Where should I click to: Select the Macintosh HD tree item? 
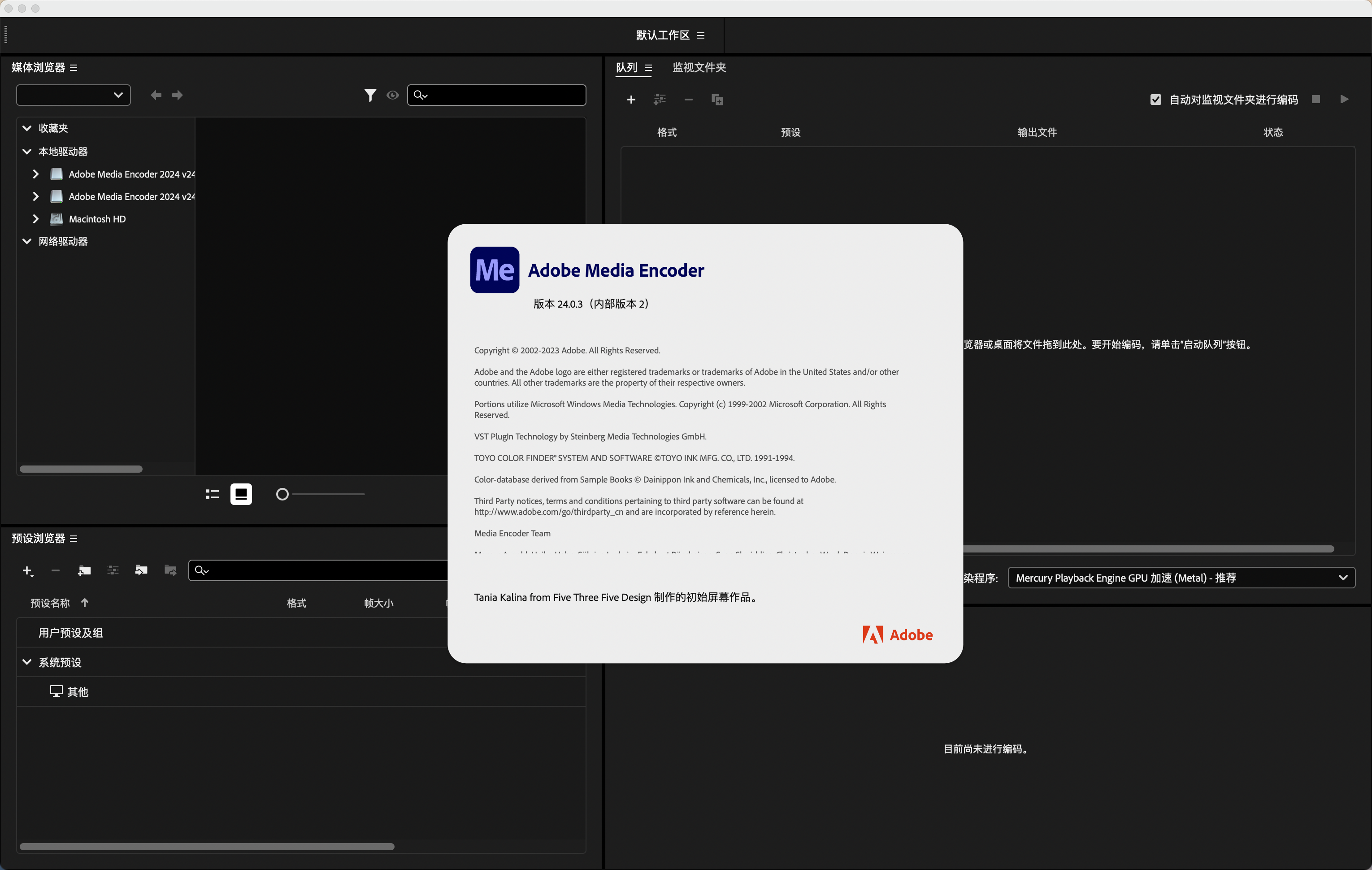(x=97, y=219)
